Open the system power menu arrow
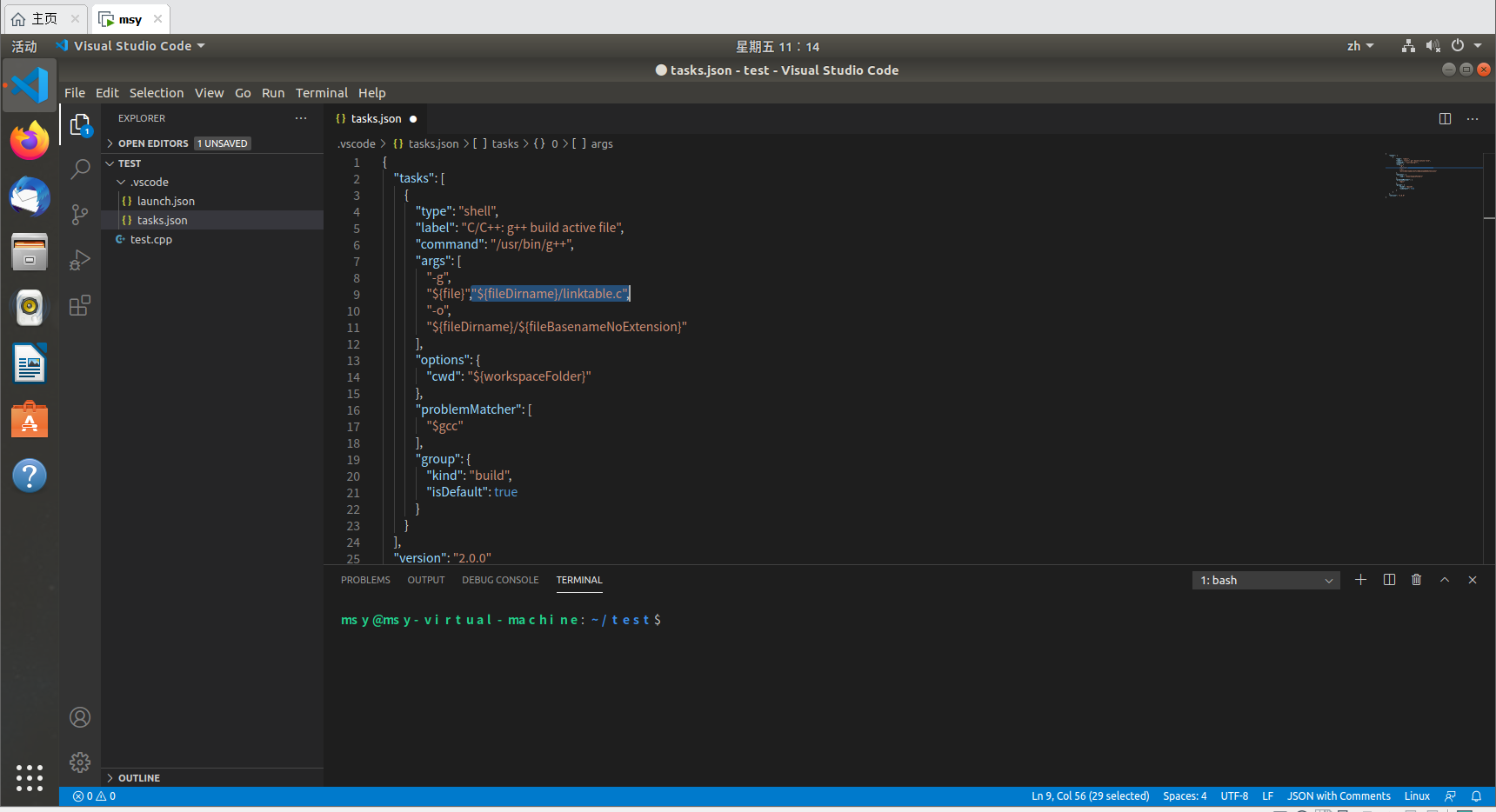Screen dimensions: 1496x812 click(x=1478, y=46)
